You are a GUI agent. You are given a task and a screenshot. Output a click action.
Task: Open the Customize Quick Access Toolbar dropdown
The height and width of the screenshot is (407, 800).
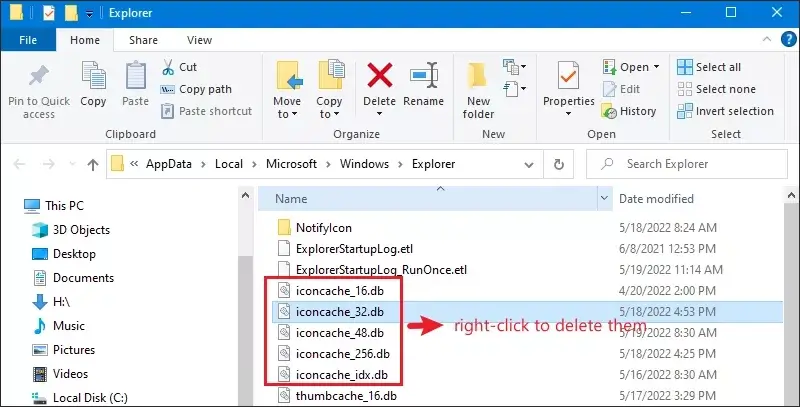click(x=89, y=14)
